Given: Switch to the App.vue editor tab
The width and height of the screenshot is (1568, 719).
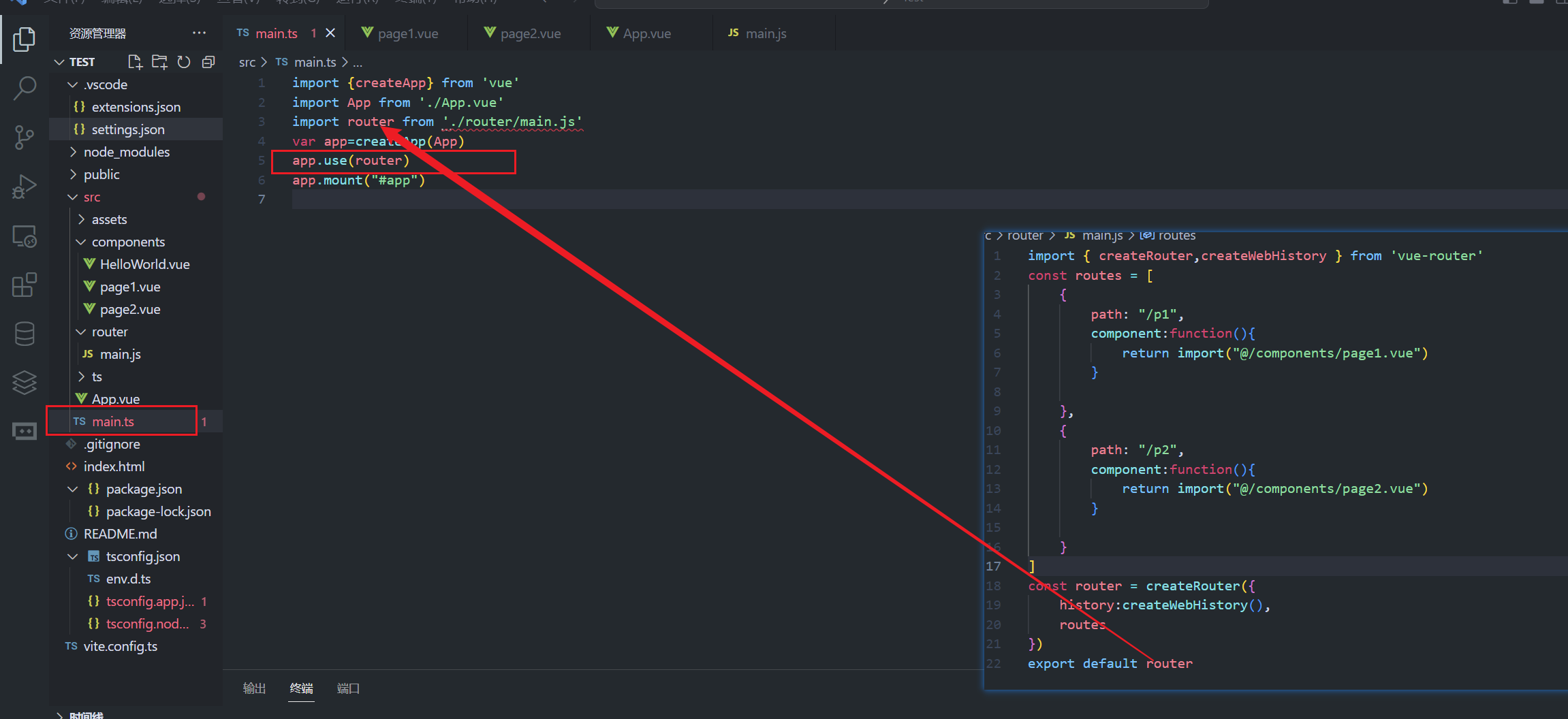Looking at the screenshot, I should [646, 33].
